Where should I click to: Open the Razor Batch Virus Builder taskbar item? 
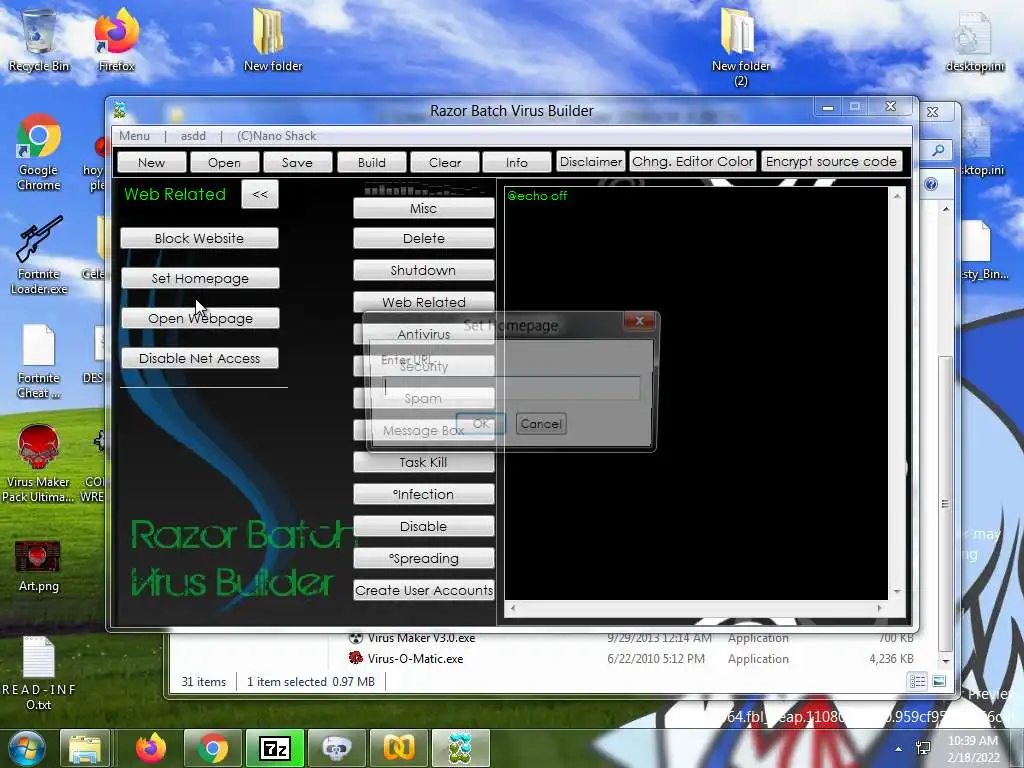pyautogui.click(x=460, y=748)
